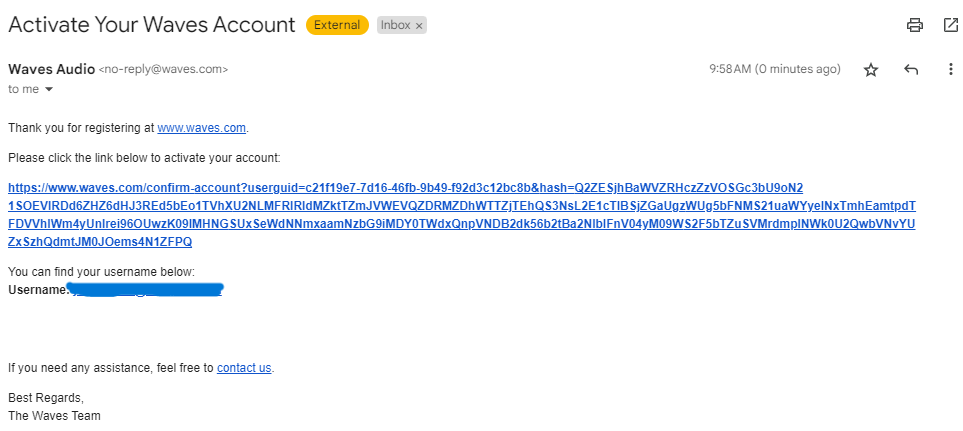Follow the "contact us" link

pyautogui.click(x=244, y=368)
